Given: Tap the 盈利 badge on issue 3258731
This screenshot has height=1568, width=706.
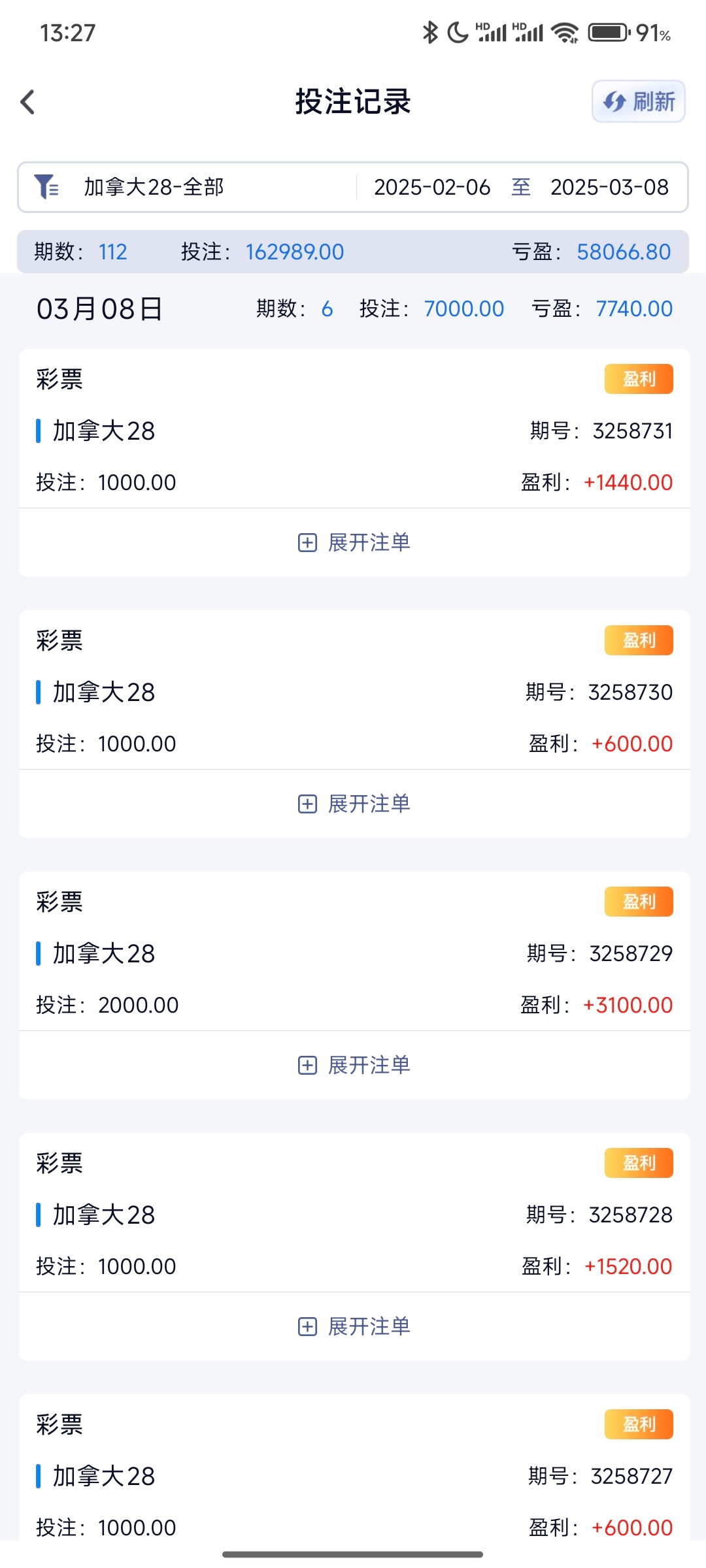Looking at the screenshot, I should [639, 379].
